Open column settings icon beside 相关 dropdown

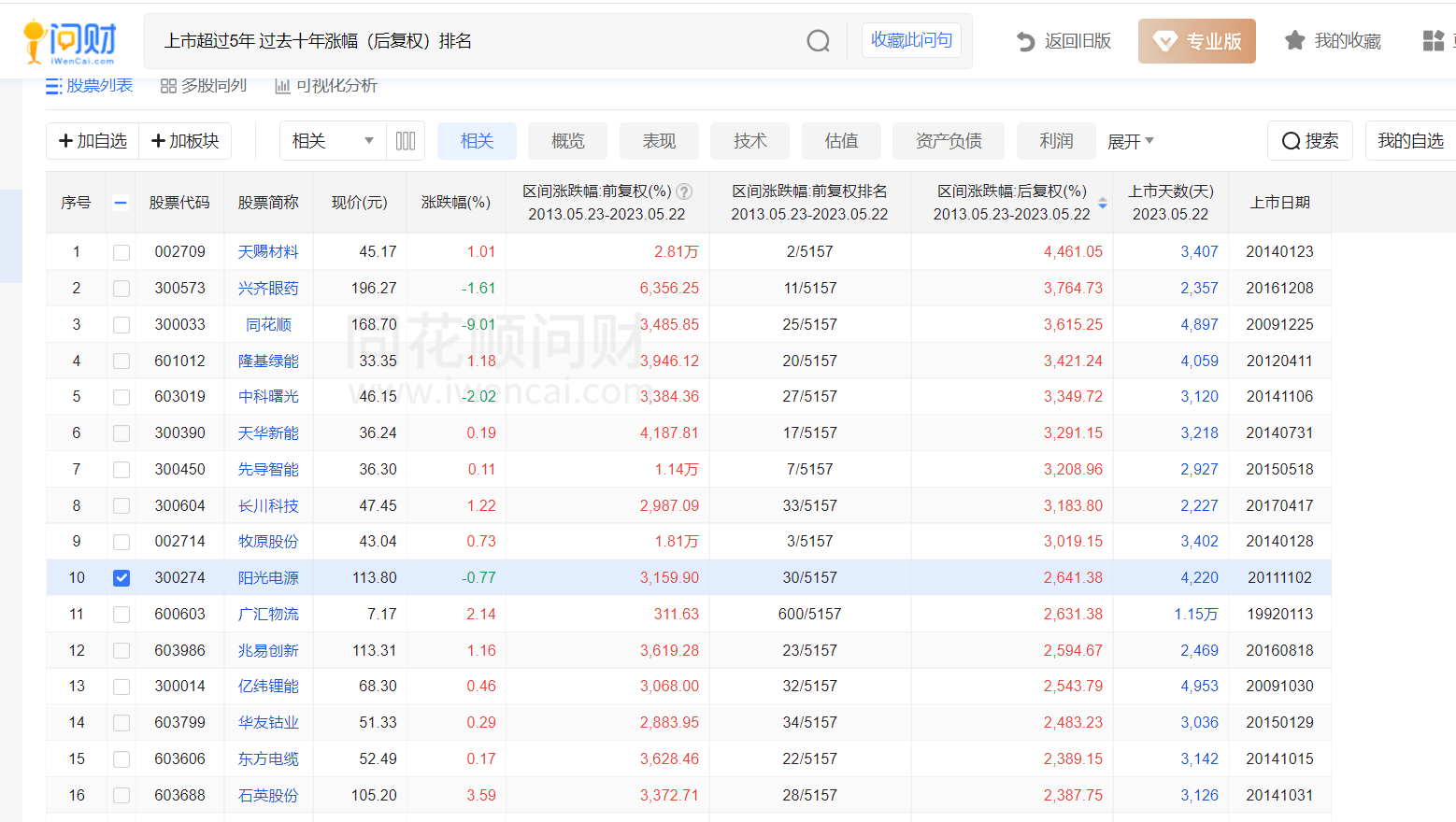pyautogui.click(x=406, y=141)
